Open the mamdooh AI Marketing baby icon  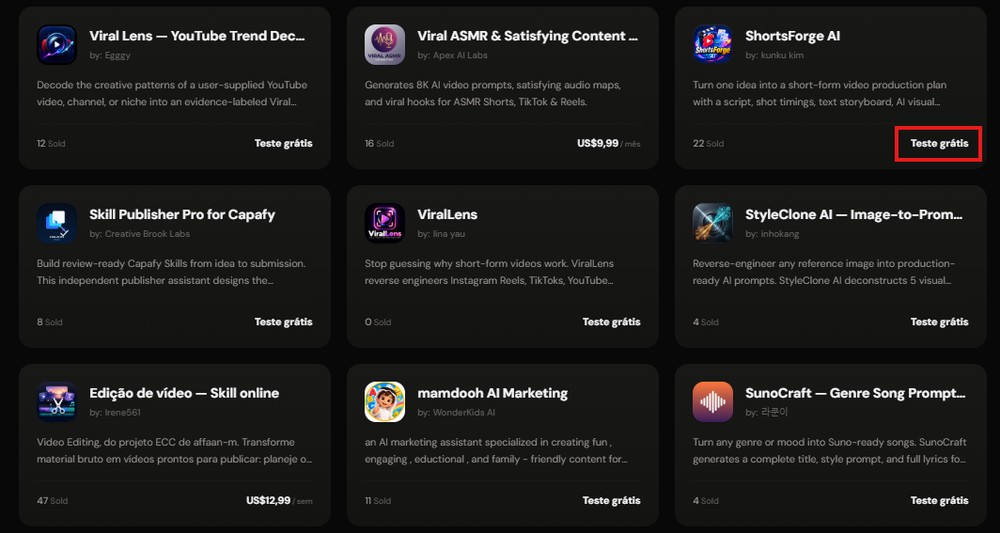[x=385, y=402]
